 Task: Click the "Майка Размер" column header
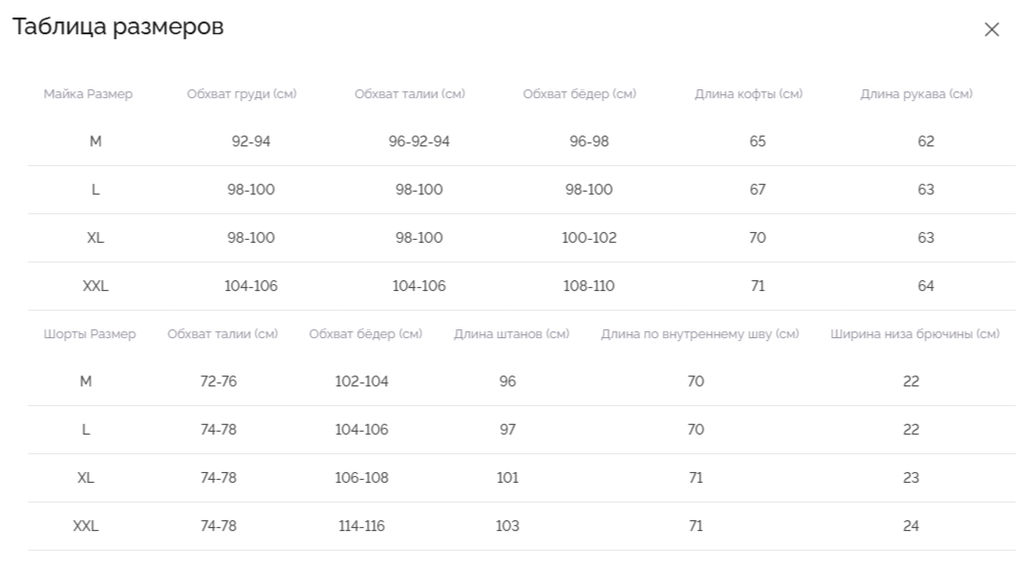(88, 94)
